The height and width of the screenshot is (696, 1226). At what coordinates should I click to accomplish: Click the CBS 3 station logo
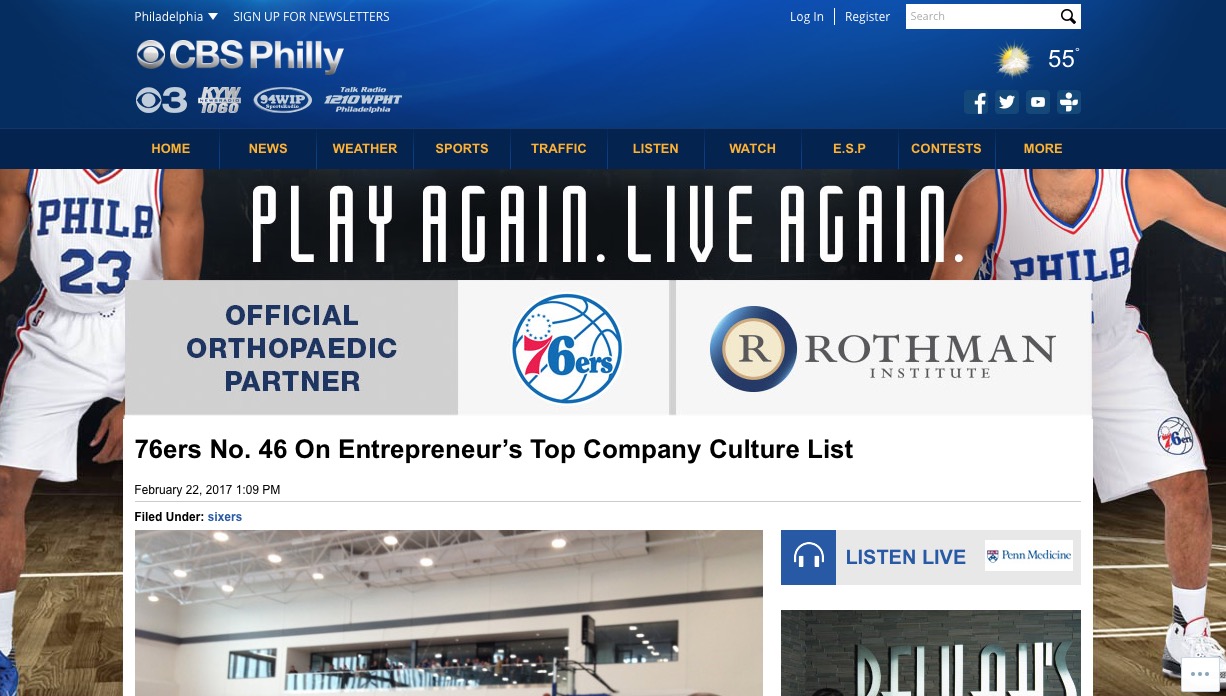pyautogui.click(x=161, y=100)
